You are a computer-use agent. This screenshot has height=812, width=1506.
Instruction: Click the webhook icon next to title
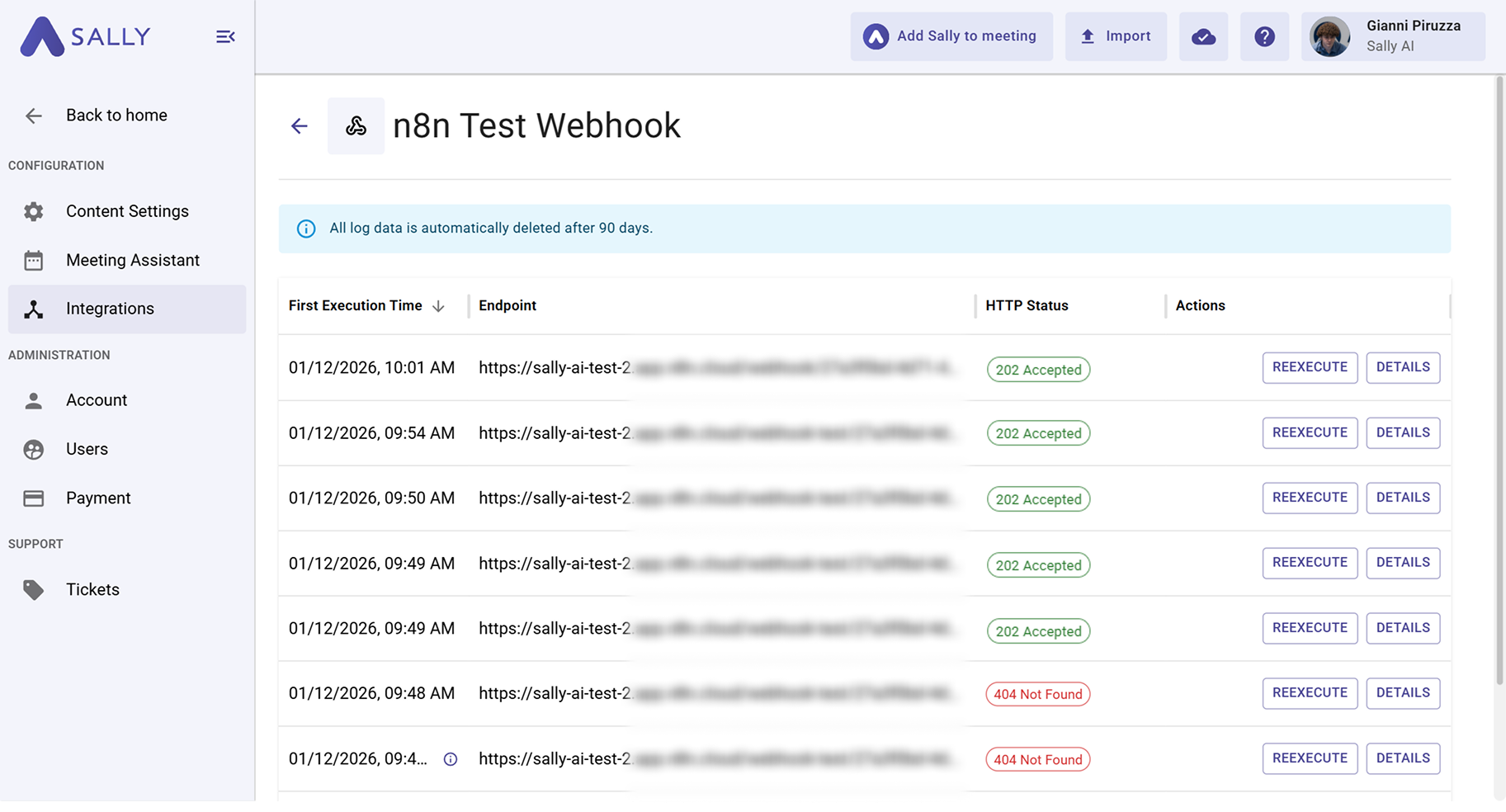(356, 125)
